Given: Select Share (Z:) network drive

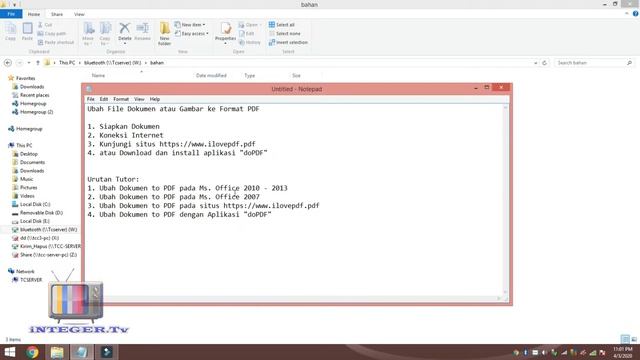Looking at the screenshot, I should click(48, 255).
